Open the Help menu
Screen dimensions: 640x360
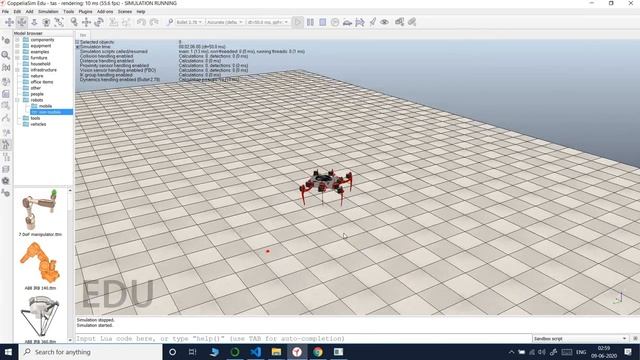coord(141,11)
